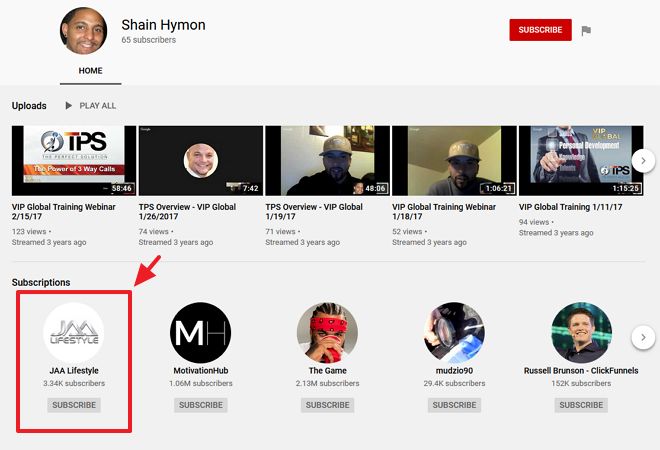
Task: Click the 74 views text
Action: [x=154, y=232]
